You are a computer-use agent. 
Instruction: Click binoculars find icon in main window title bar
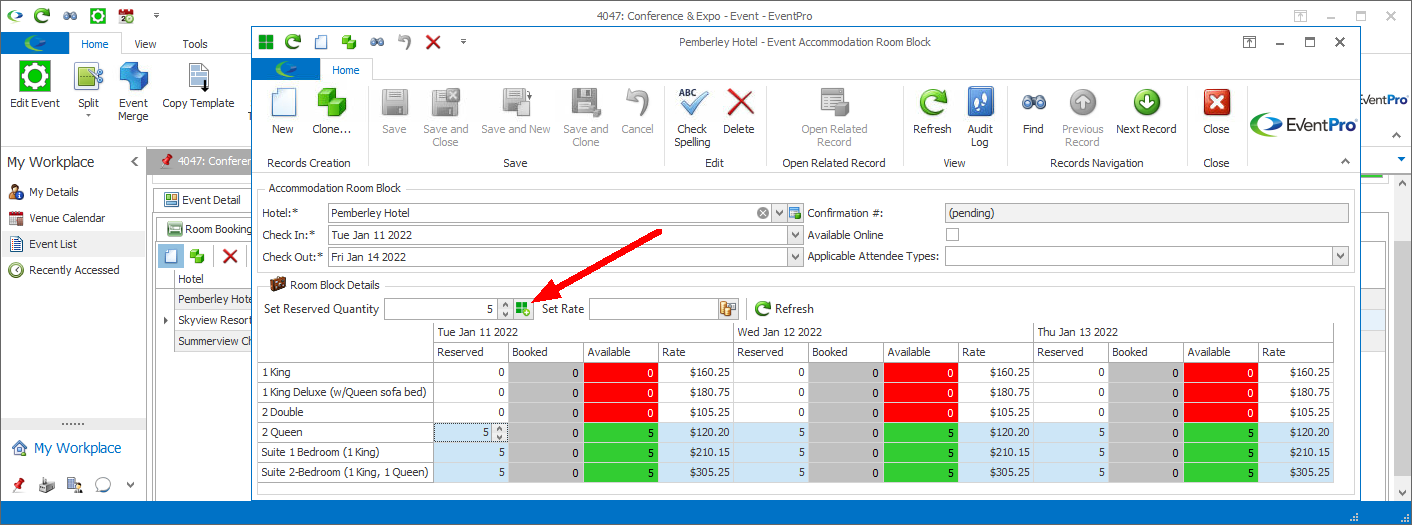[x=69, y=16]
